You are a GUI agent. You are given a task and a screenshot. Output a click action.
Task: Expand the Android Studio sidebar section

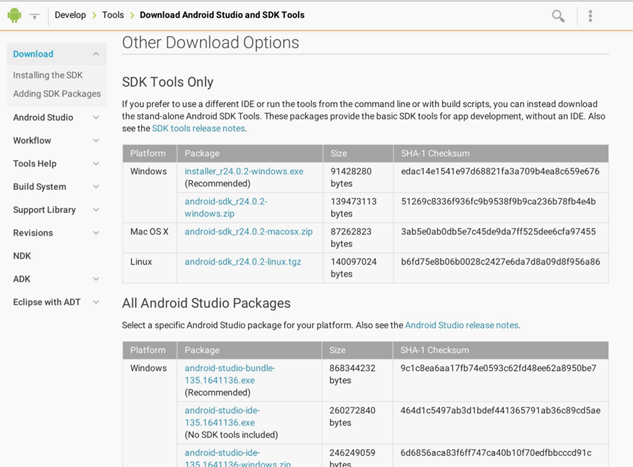coord(96,117)
